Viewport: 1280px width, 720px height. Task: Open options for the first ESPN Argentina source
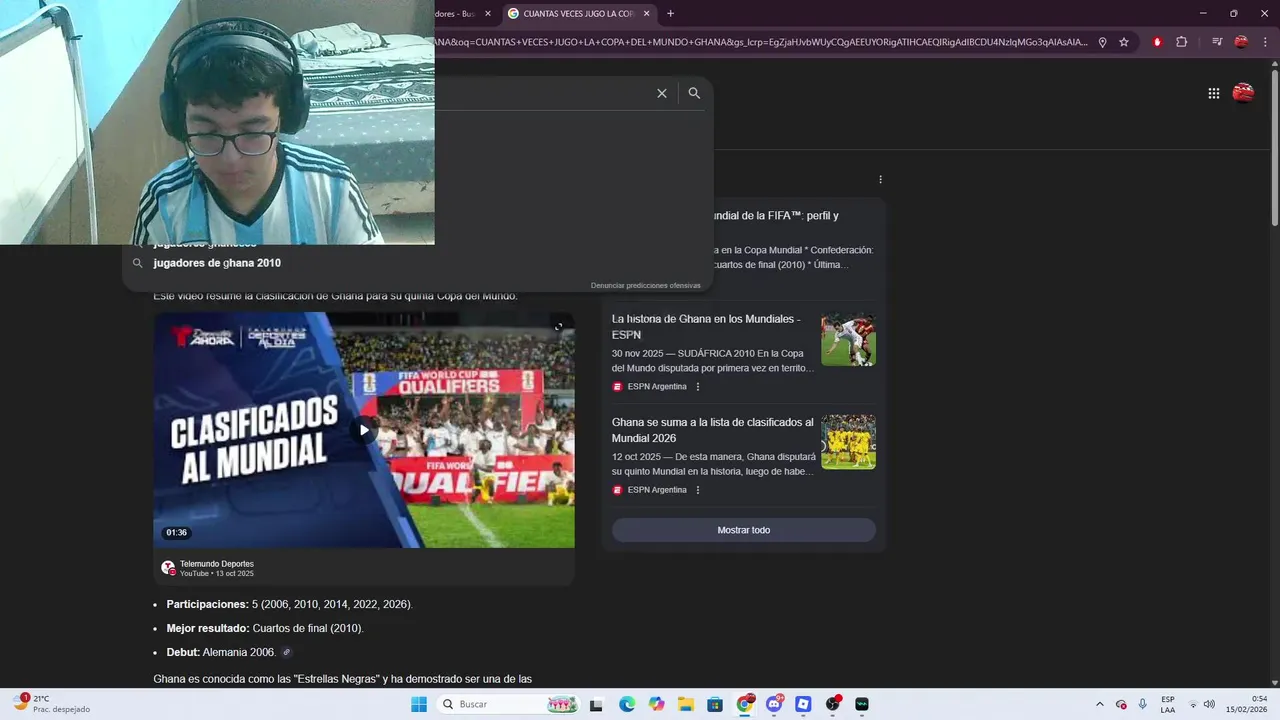[698, 387]
